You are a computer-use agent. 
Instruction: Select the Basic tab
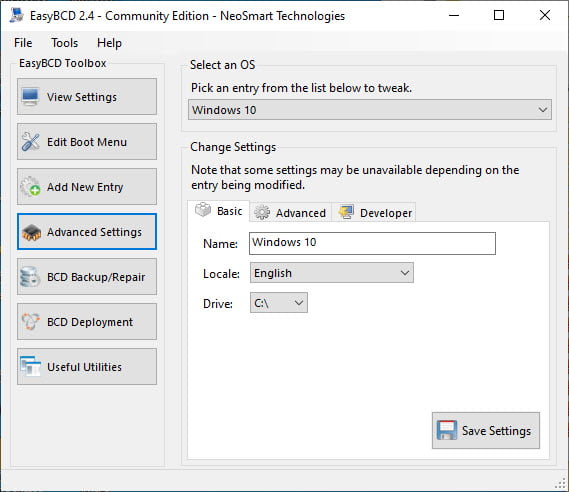click(x=218, y=211)
